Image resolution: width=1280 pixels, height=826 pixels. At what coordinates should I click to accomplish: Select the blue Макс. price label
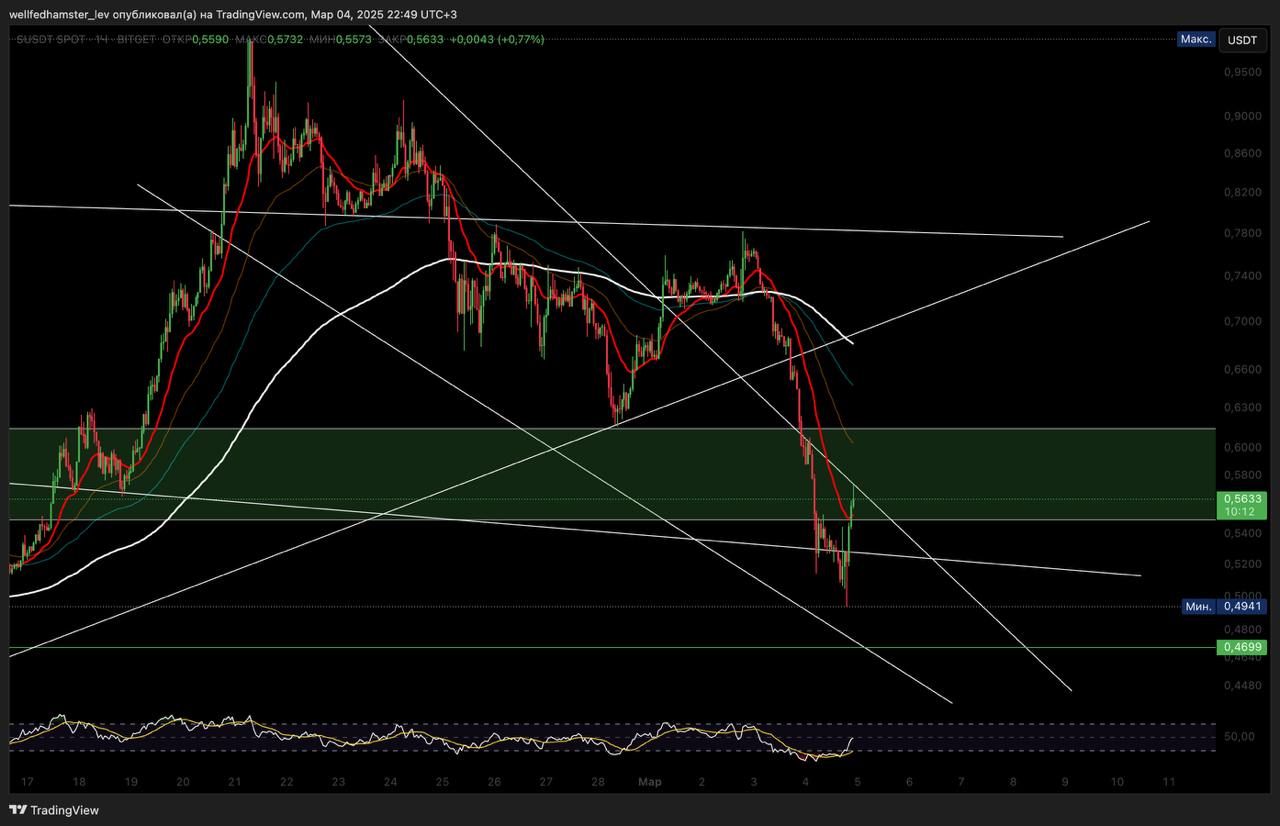(x=1196, y=39)
